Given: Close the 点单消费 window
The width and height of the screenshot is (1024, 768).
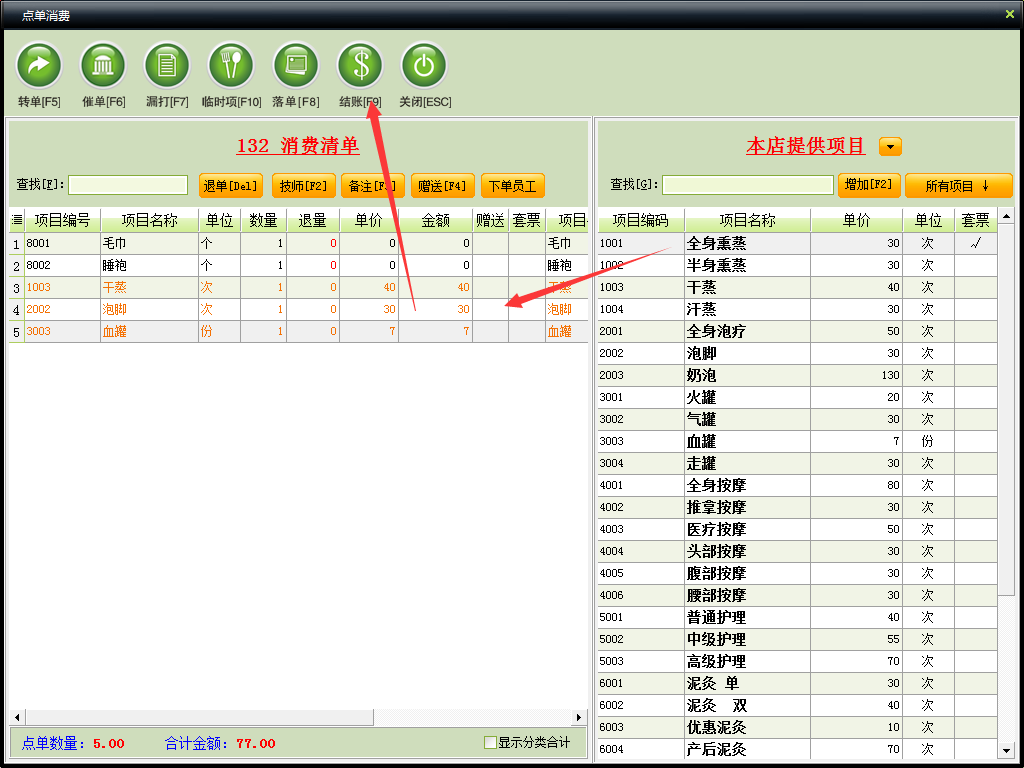Looking at the screenshot, I should [x=1010, y=14].
